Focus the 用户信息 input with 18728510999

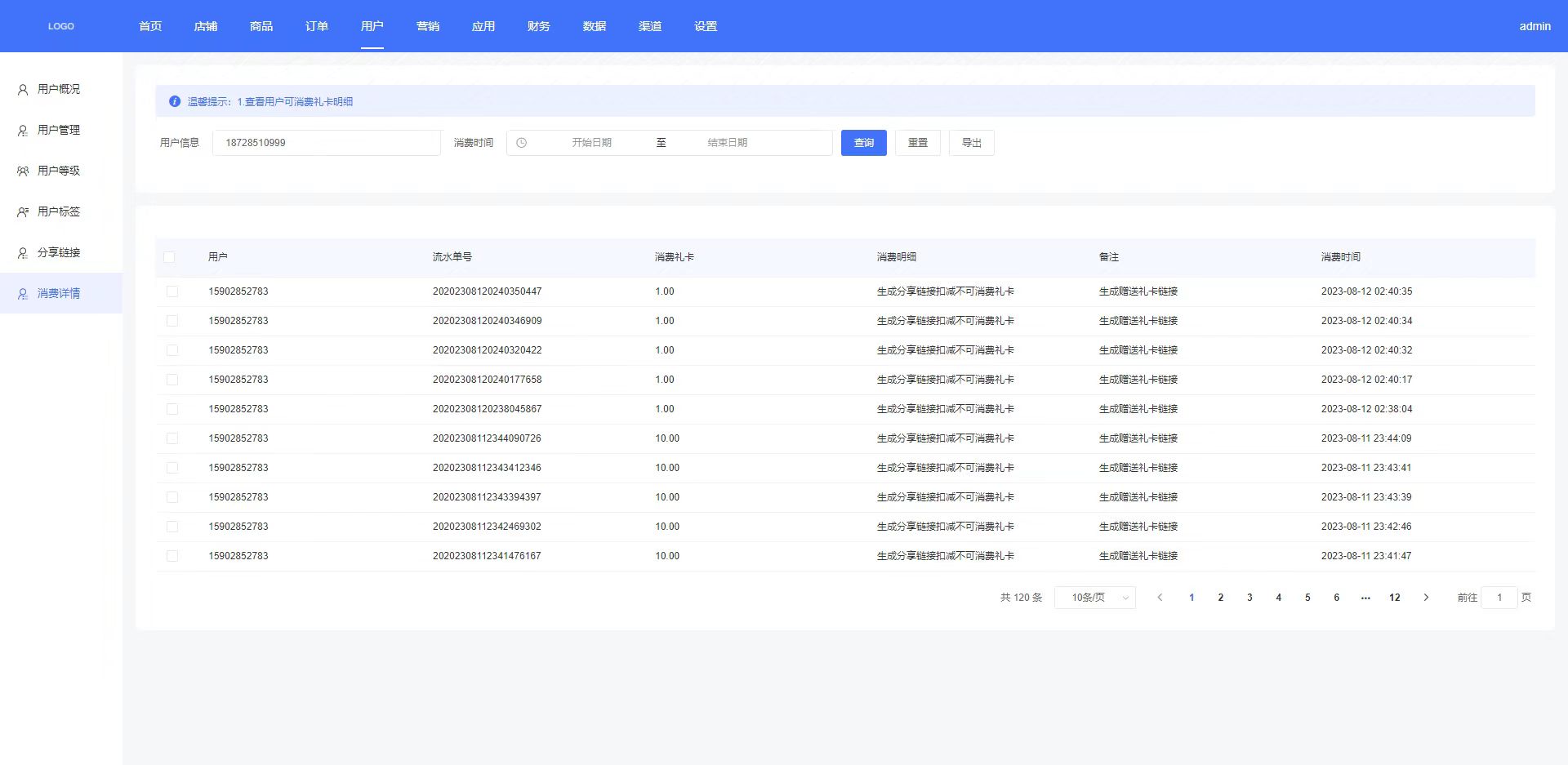tap(327, 143)
